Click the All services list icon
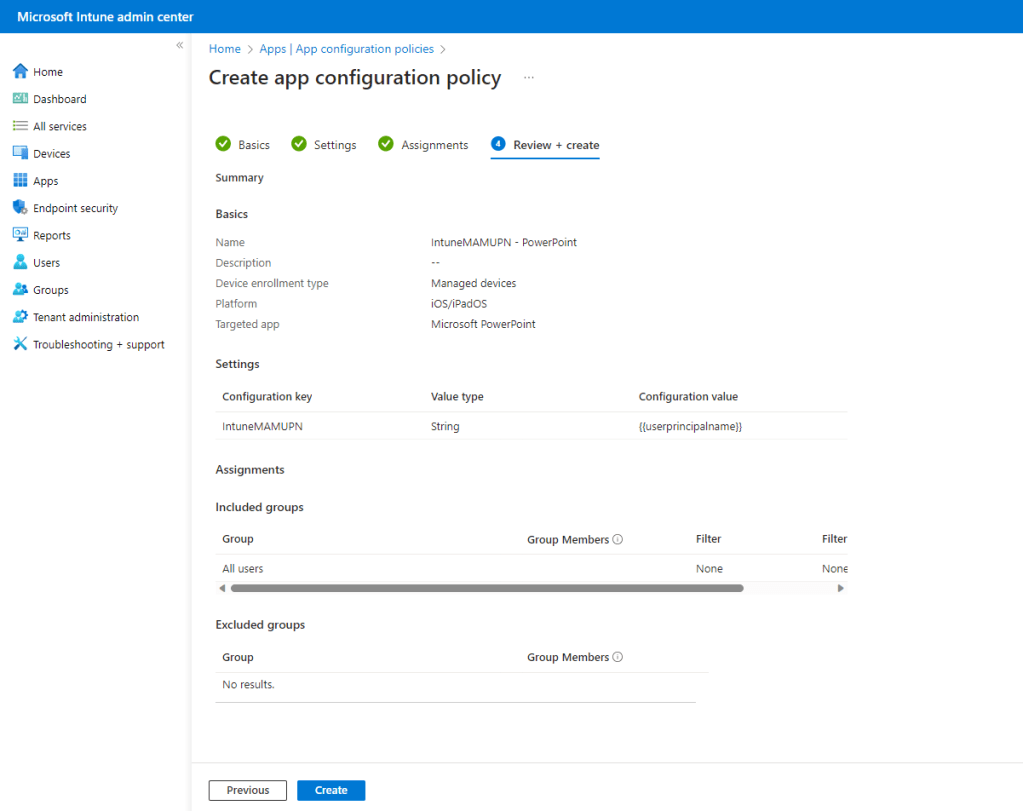1023x811 pixels. pyautogui.click(x=20, y=126)
